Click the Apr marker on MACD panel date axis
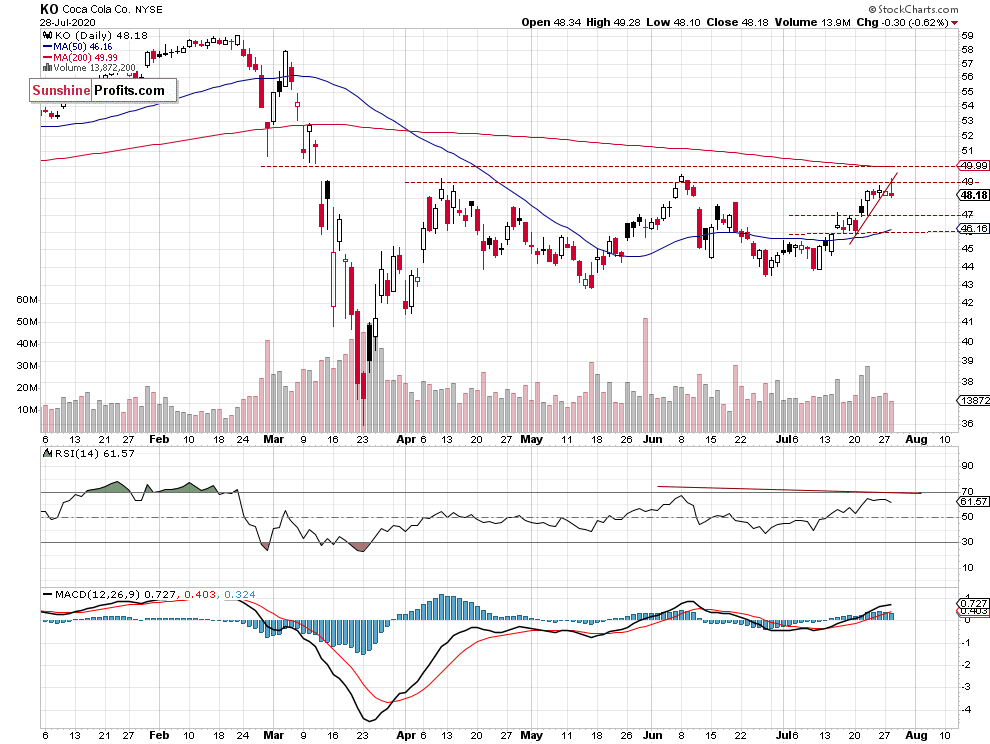990x744 pixels. pos(406,735)
